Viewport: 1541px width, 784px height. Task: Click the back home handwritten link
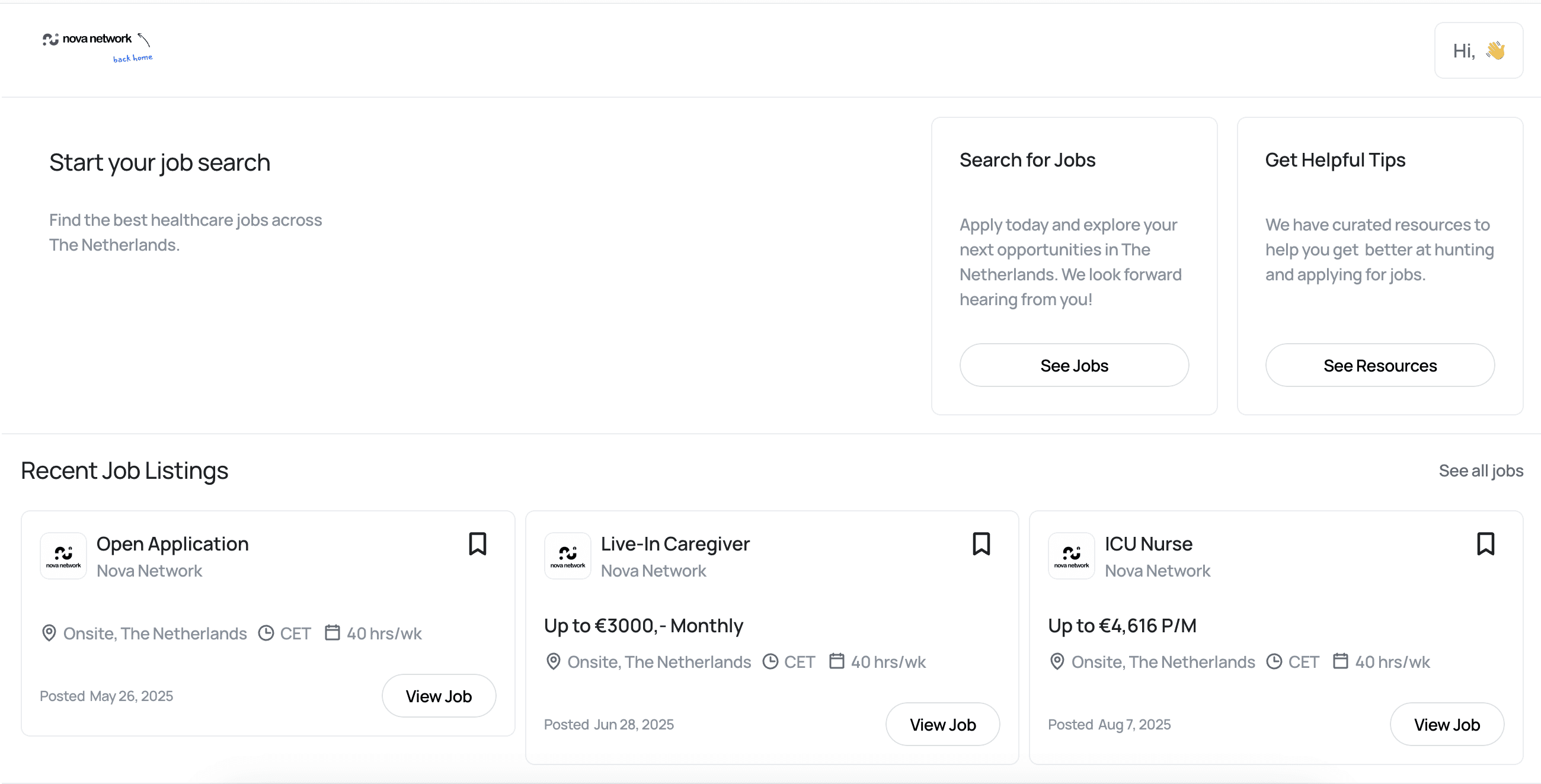(x=133, y=58)
